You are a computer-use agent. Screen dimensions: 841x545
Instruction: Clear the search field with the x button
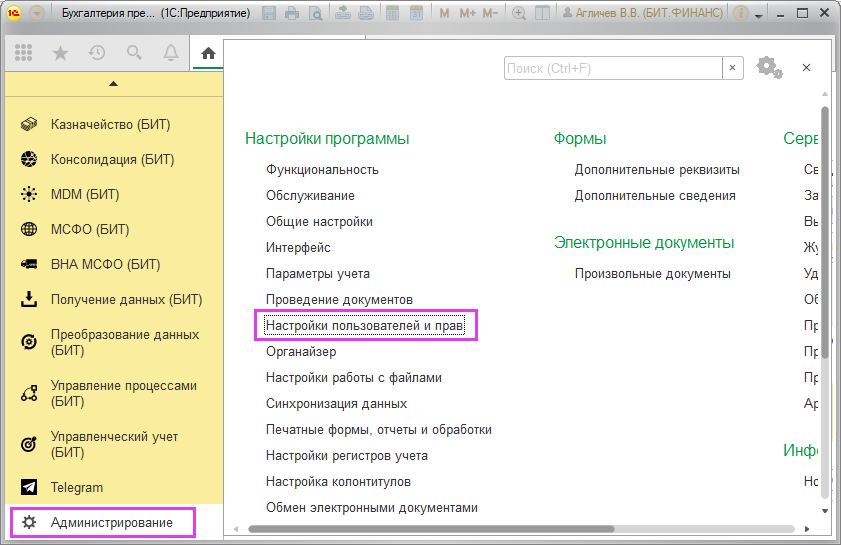pos(733,68)
